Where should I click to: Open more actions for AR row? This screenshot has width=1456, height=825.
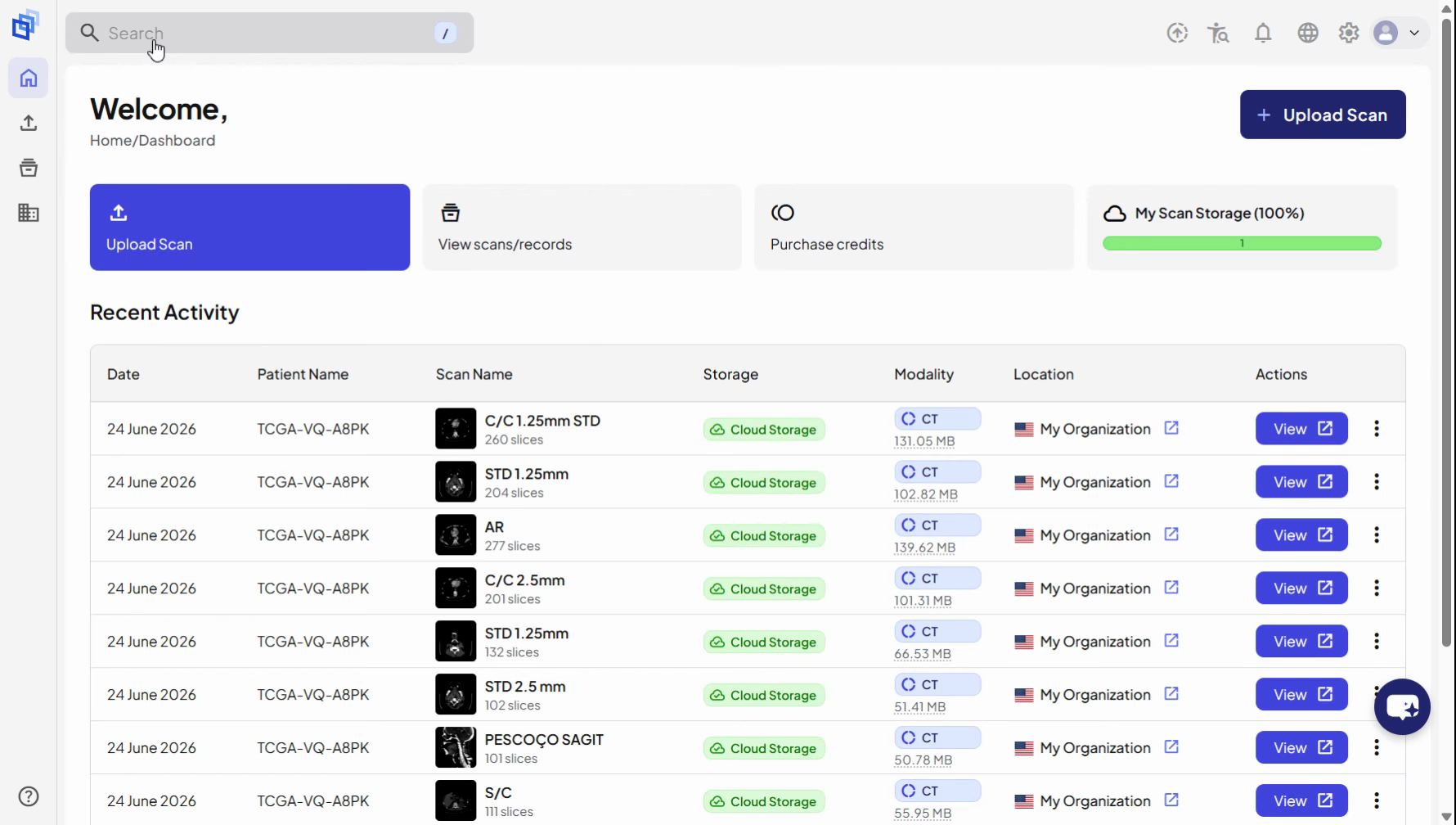click(x=1377, y=535)
